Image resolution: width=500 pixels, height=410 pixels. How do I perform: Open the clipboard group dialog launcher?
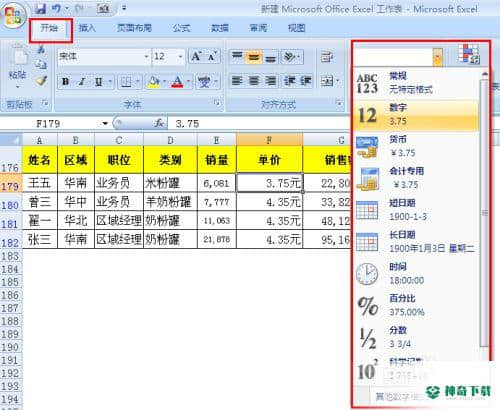45,104
